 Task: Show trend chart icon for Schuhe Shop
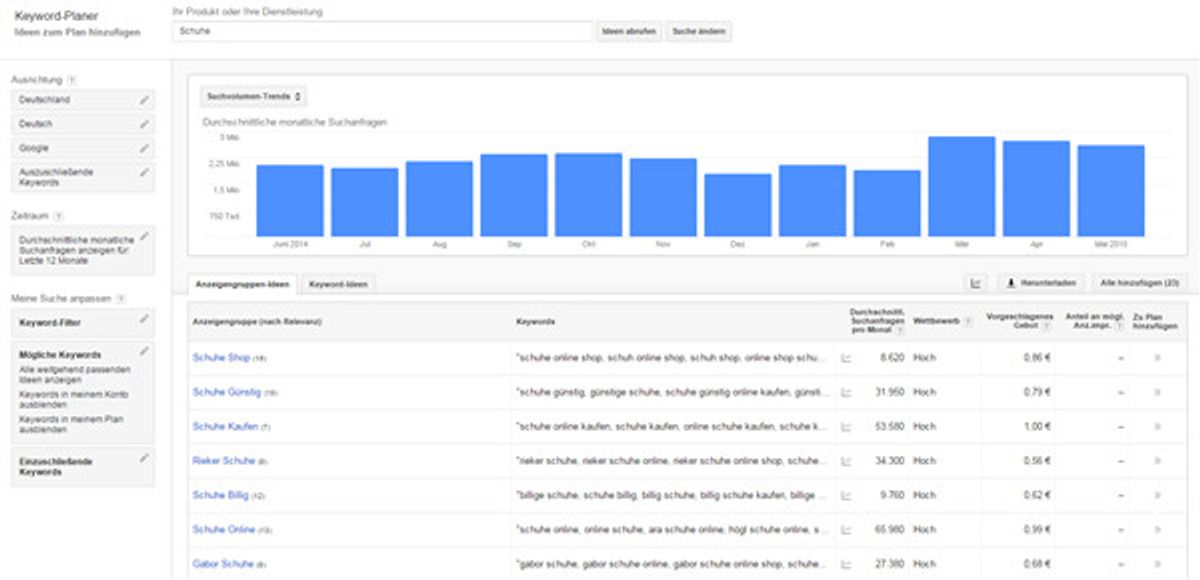coord(846,358)
